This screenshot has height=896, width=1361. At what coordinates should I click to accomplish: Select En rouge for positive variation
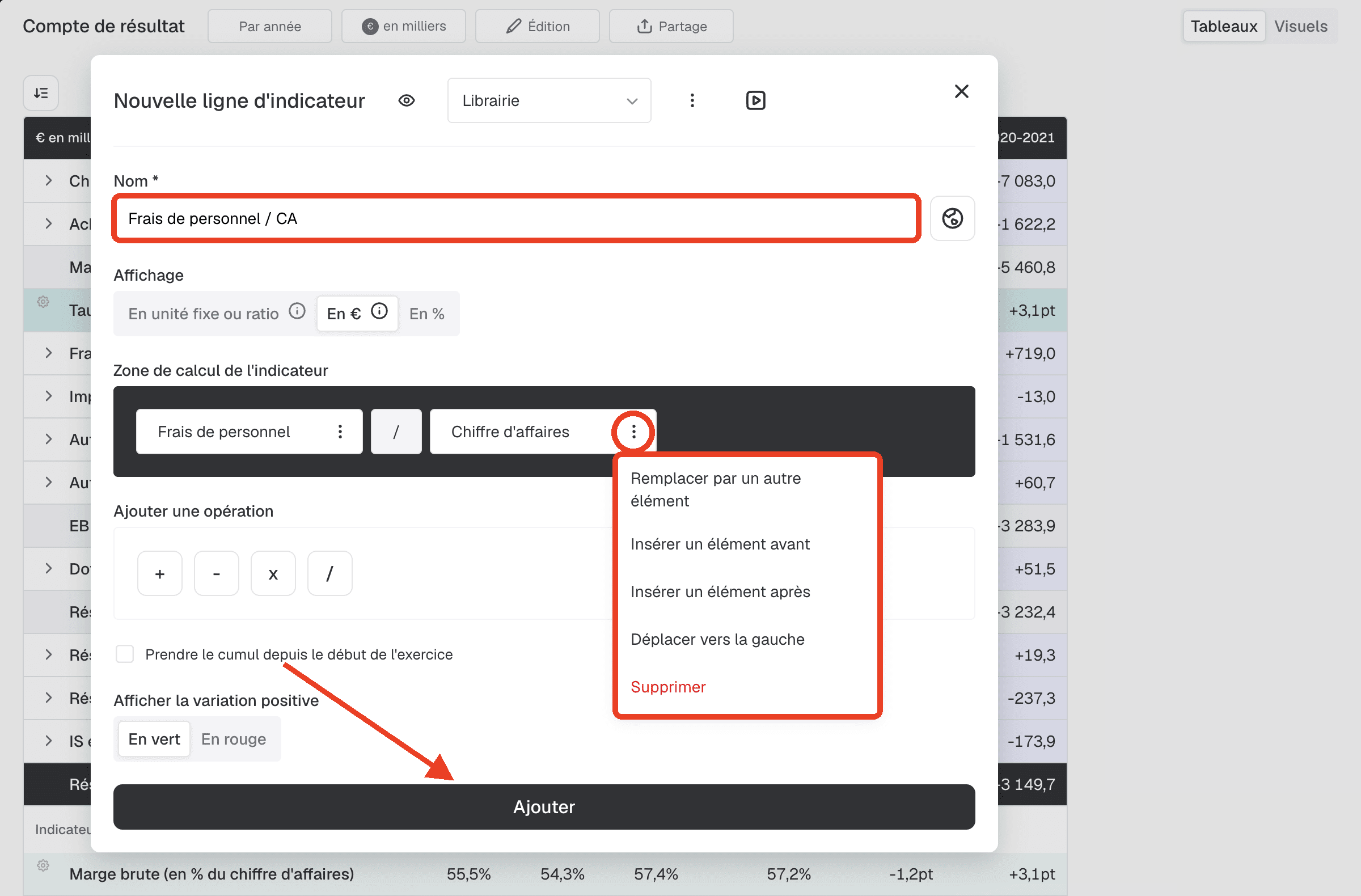pos(233,739)
